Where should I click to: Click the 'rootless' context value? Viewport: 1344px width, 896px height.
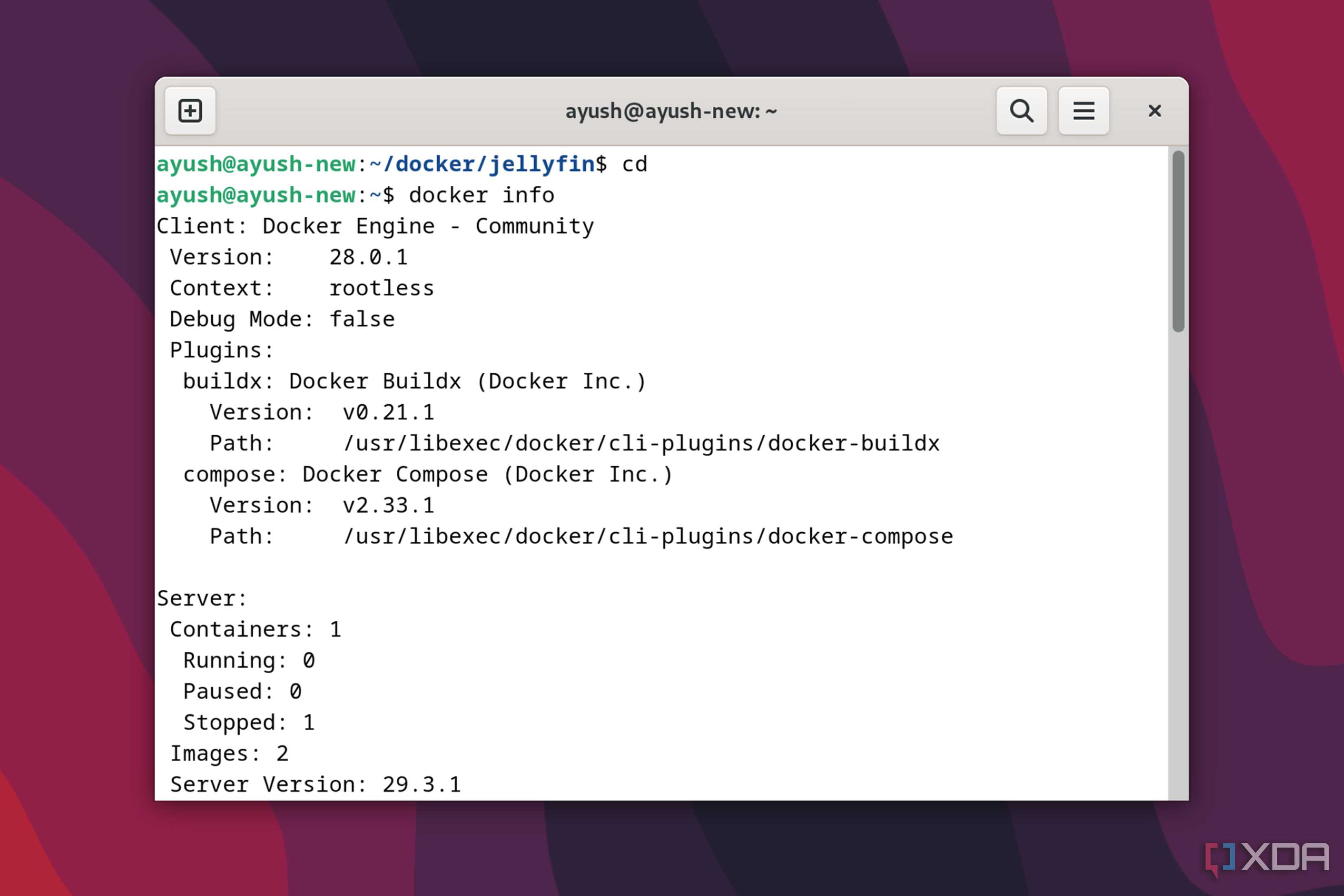[382, 289]
